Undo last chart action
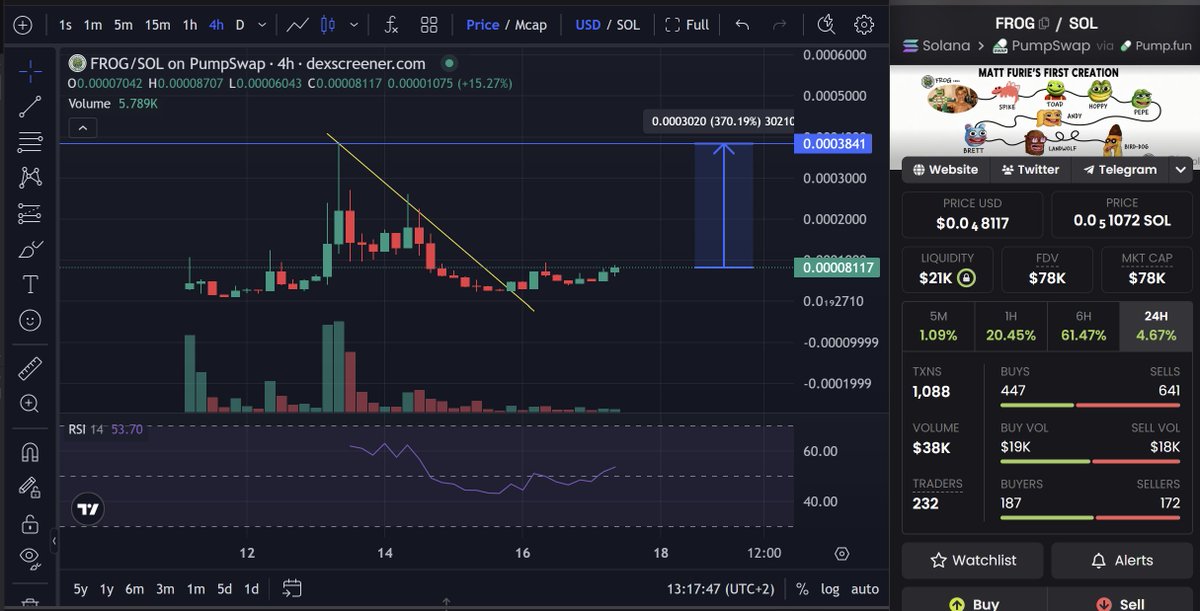1200x611 pixels. coord(742,25)
